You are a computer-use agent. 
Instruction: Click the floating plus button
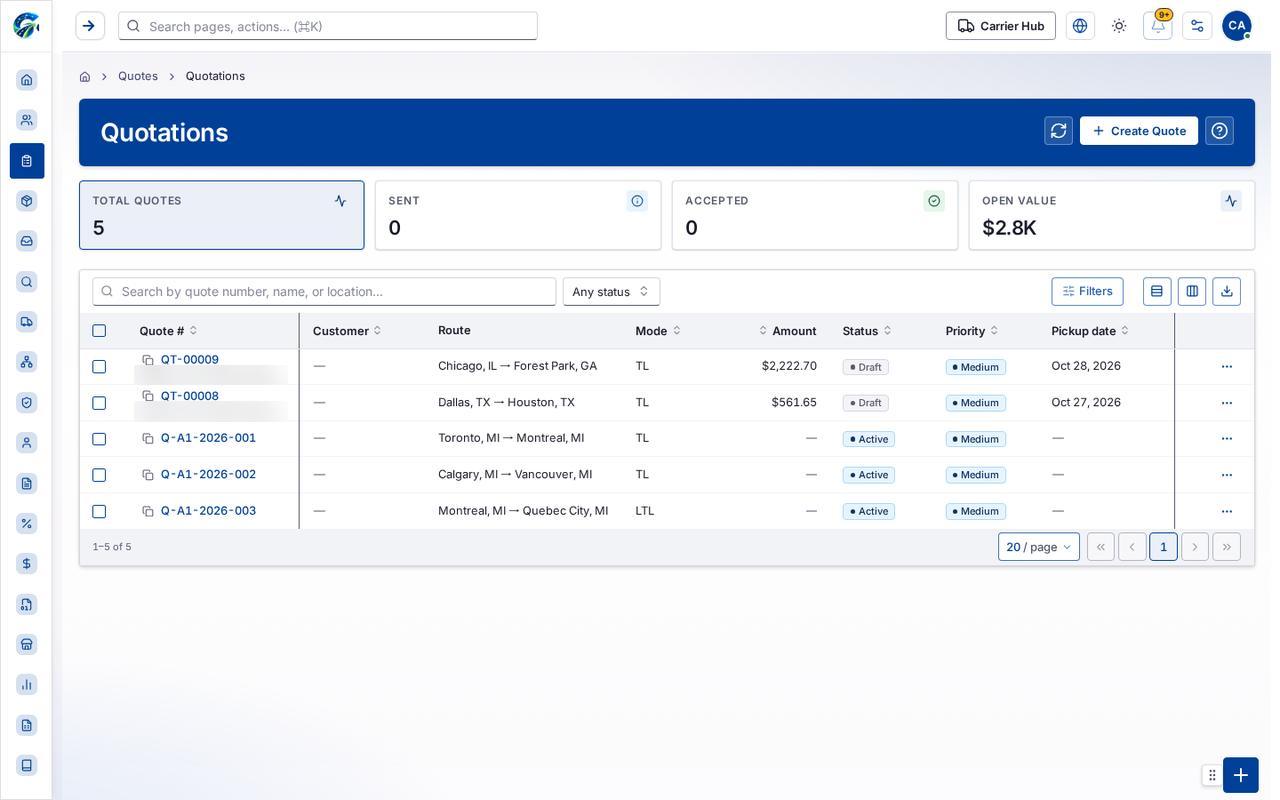(1240, 775)
